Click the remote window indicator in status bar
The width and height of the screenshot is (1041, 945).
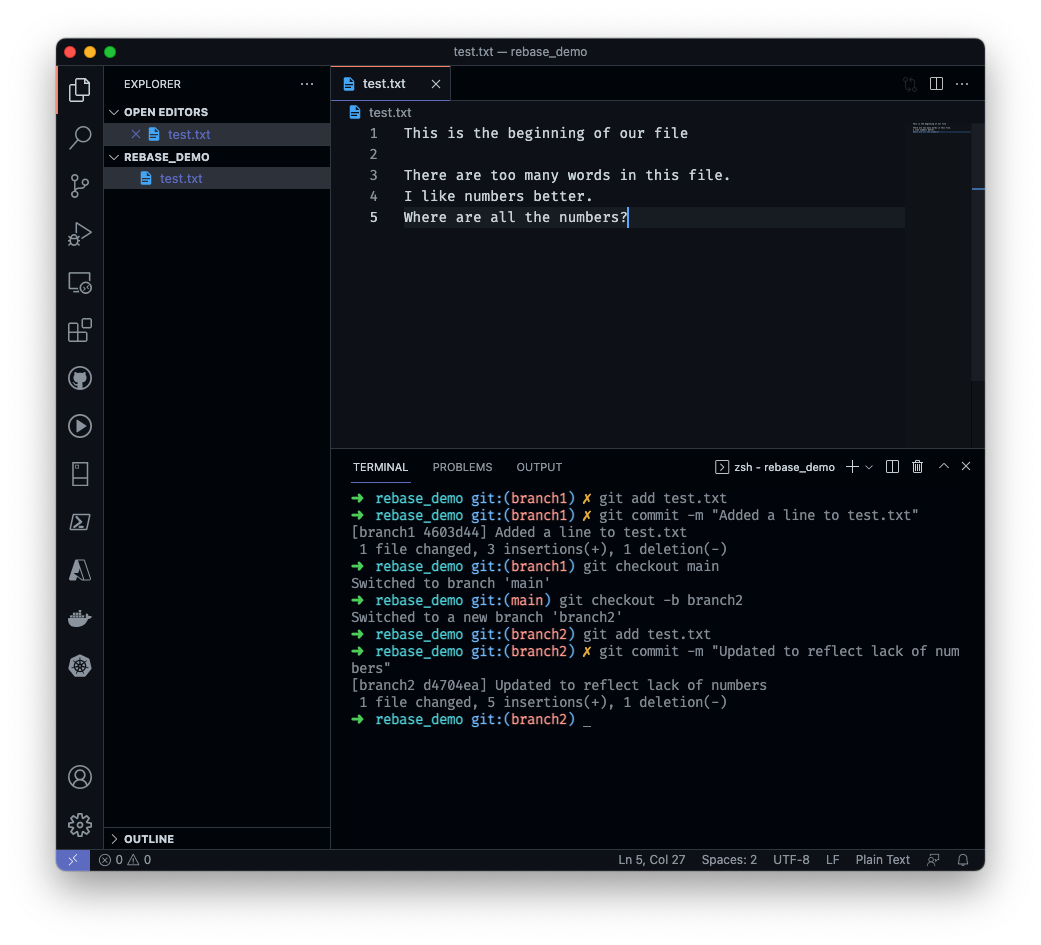[73, 860]
